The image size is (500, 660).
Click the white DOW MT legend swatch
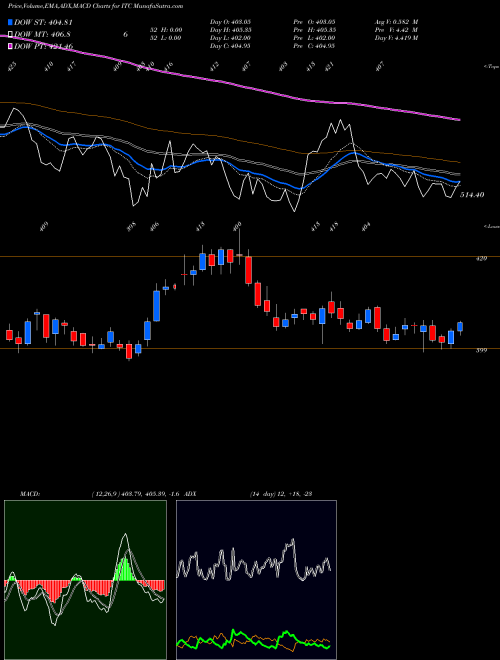(11, 34)
